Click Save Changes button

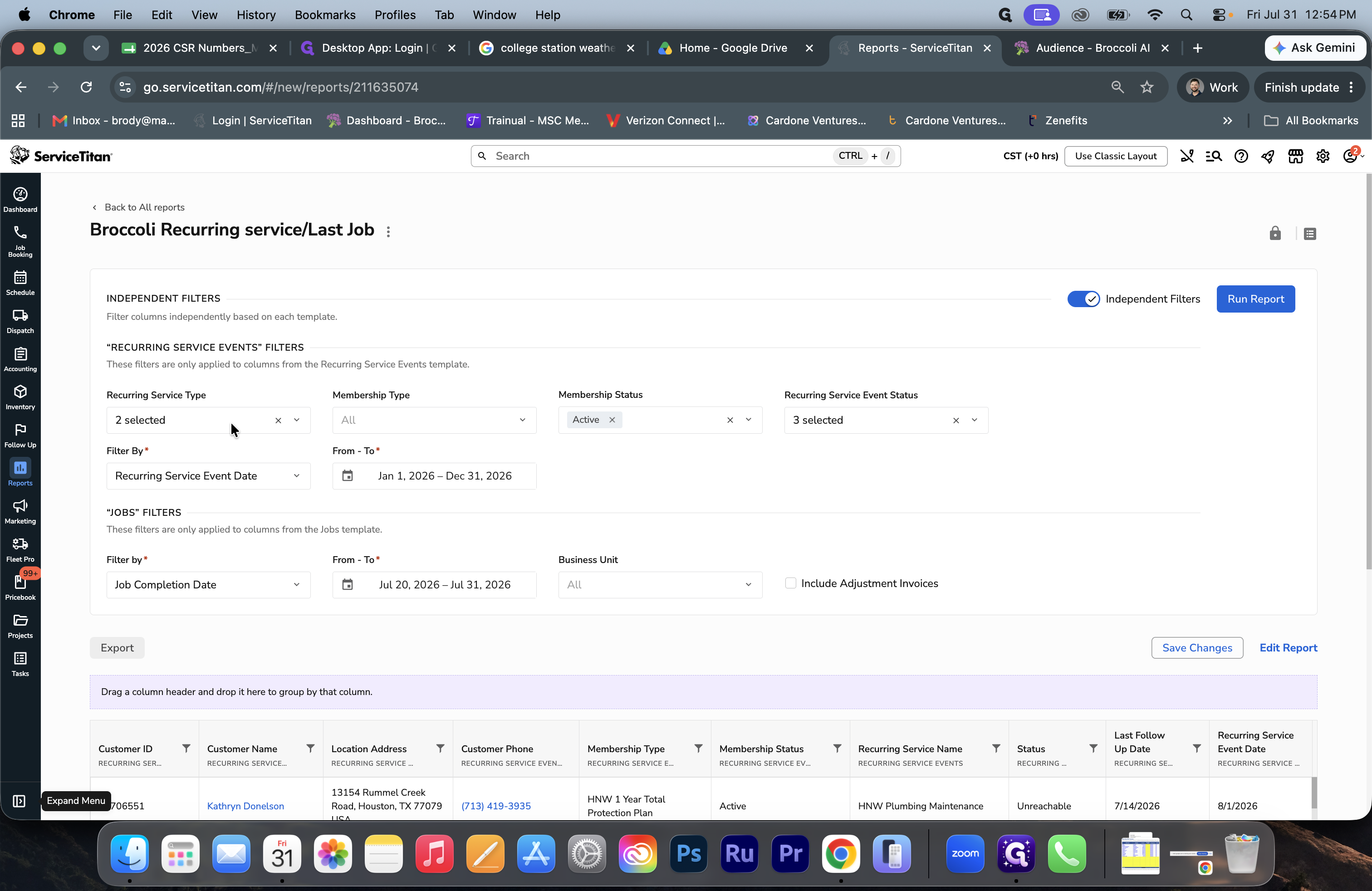1197,648
